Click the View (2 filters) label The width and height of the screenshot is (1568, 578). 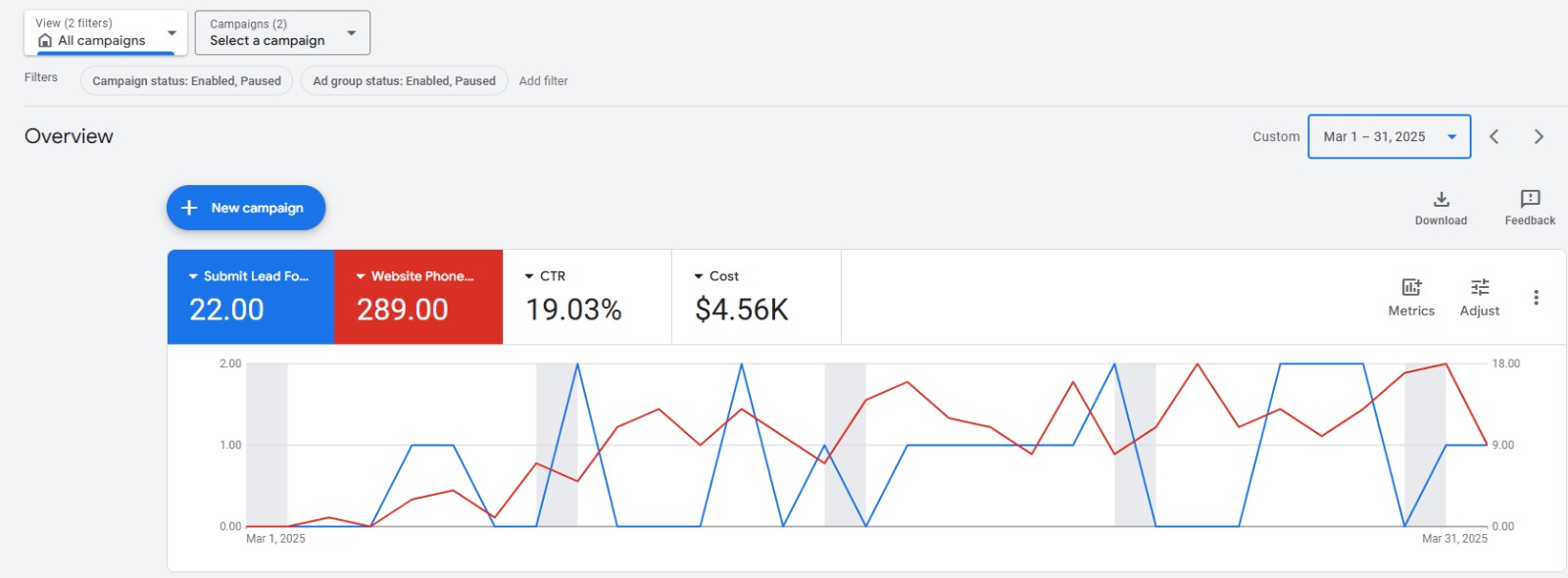point(73,23)
